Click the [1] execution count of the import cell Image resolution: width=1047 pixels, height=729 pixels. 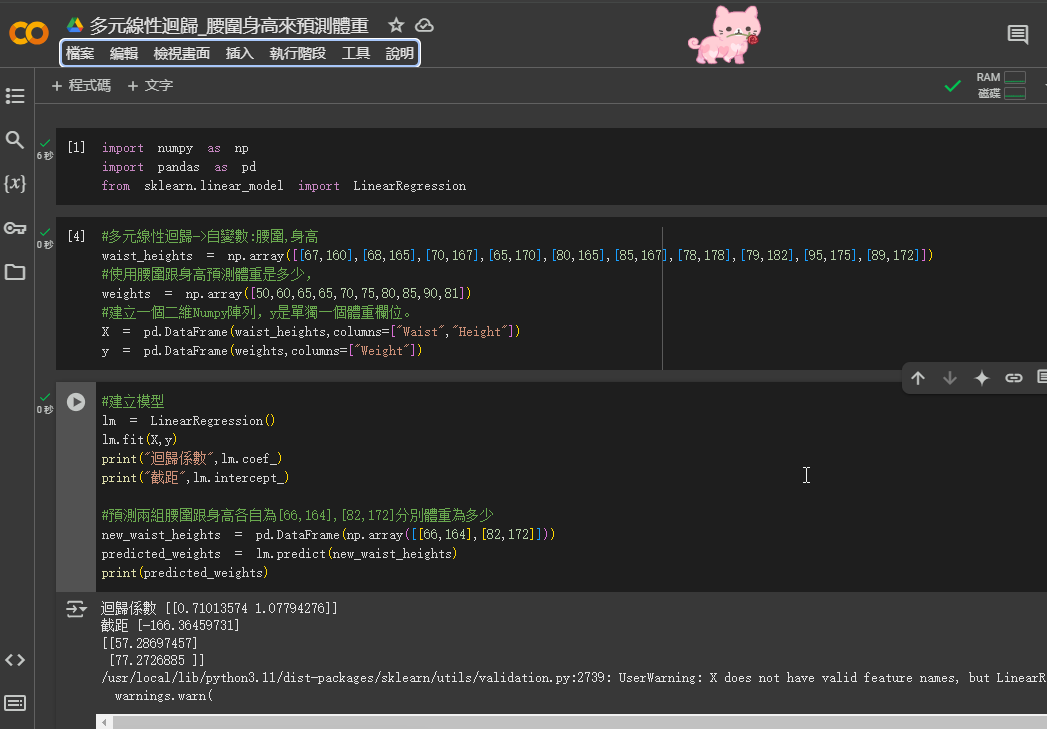pos(76,147)
